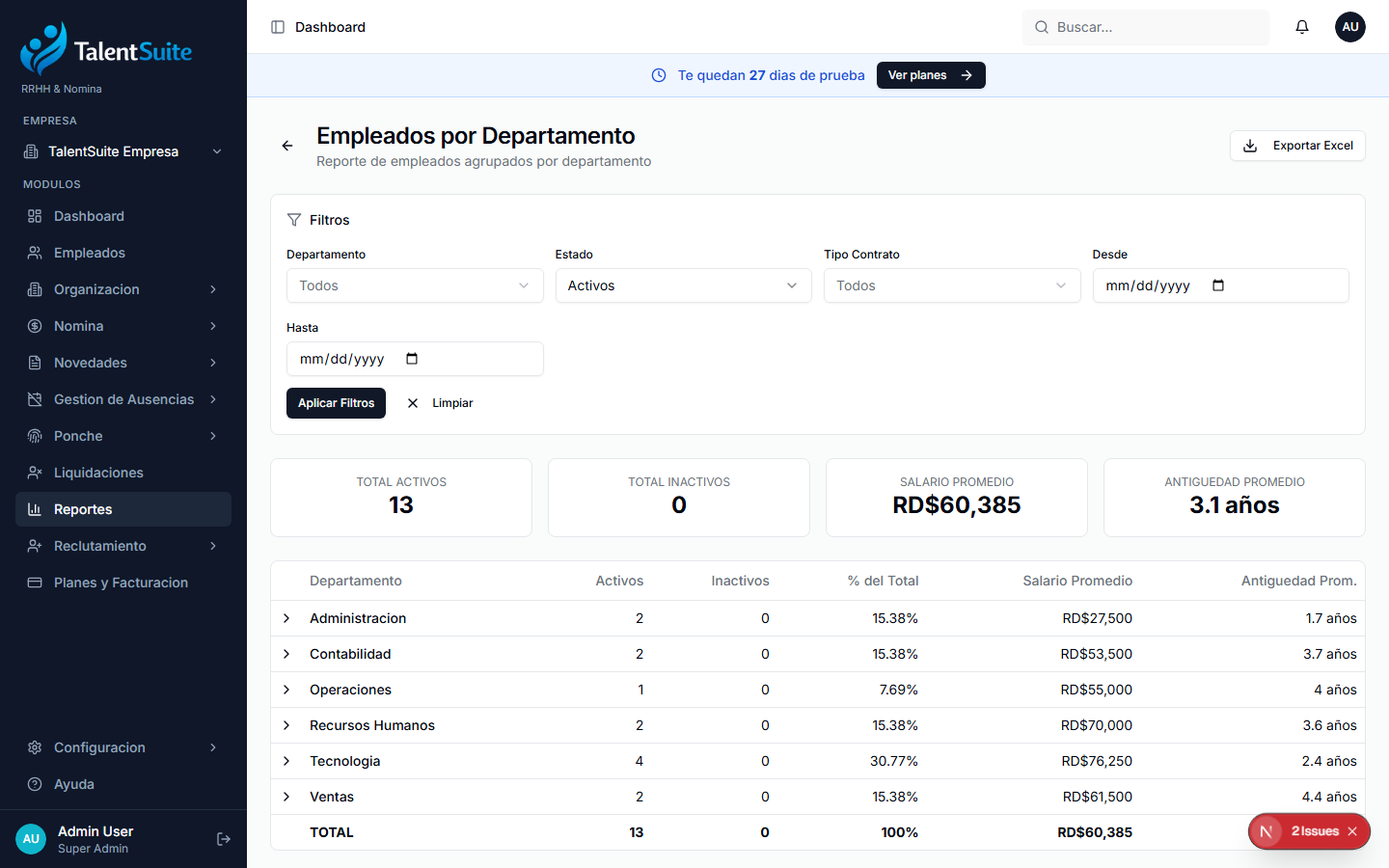
Task: Click the Novedades document icon
Action: click(x=35, y=363)
